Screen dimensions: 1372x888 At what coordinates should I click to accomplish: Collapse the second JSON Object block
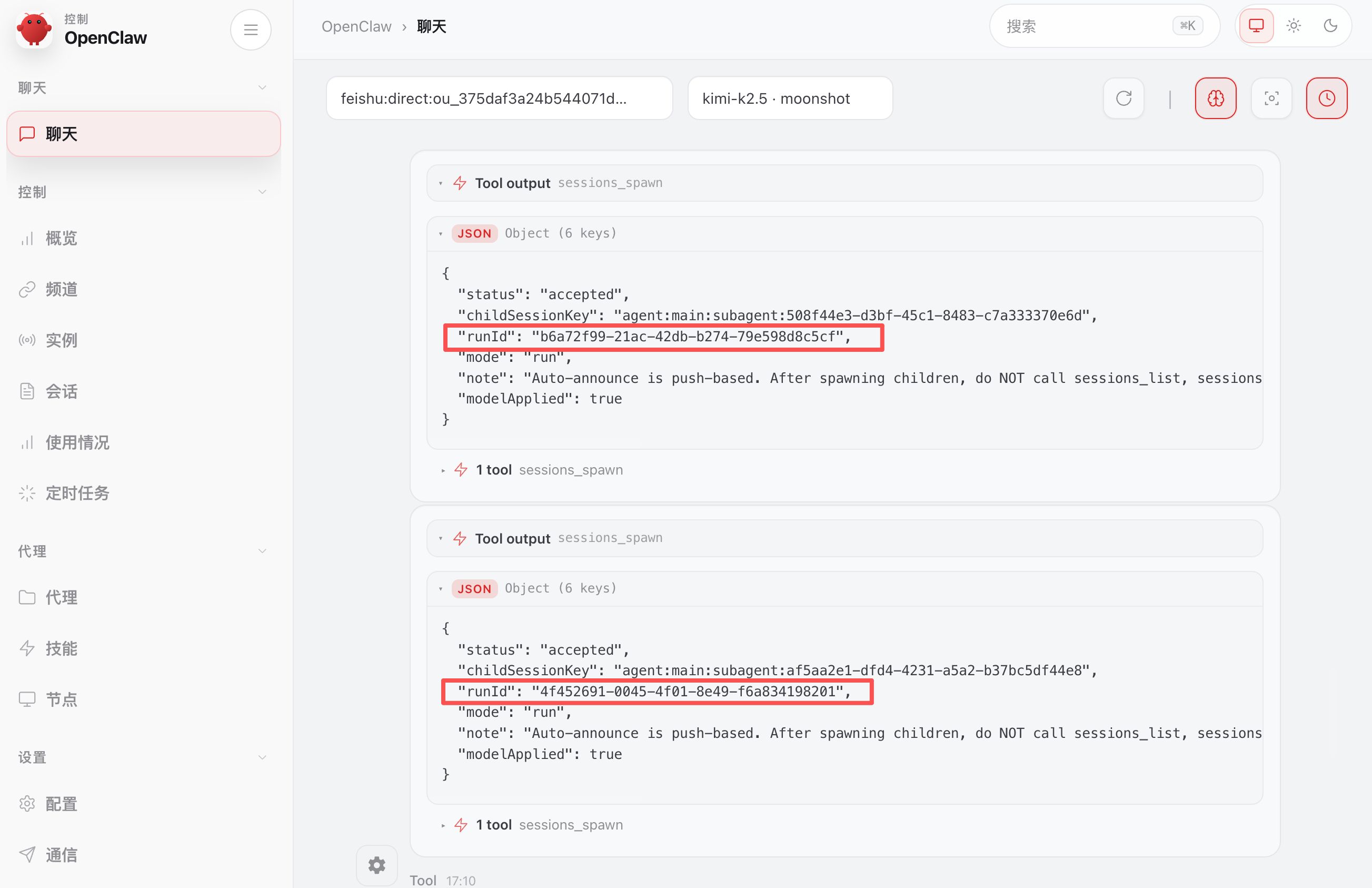point(441,589)
